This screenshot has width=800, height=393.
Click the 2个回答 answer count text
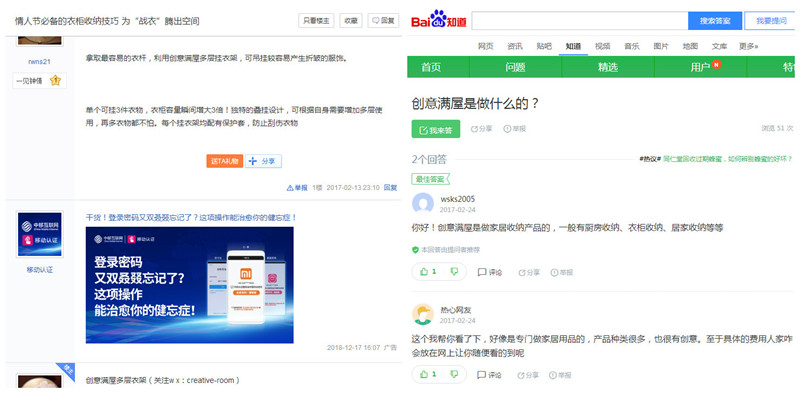tap(429, 159)
